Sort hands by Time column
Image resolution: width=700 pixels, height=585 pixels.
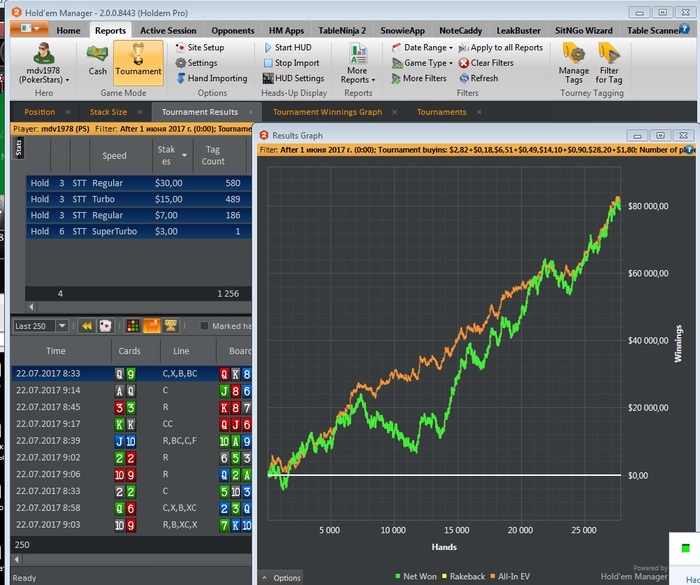point(56,351)
